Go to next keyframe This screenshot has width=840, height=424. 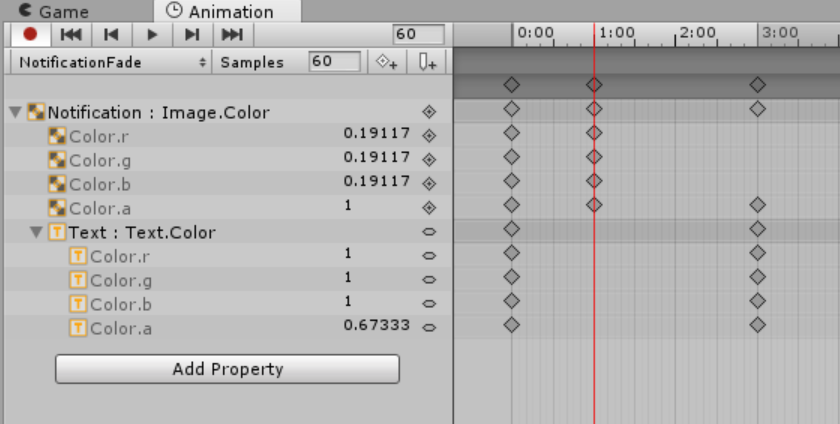(191, 34)
